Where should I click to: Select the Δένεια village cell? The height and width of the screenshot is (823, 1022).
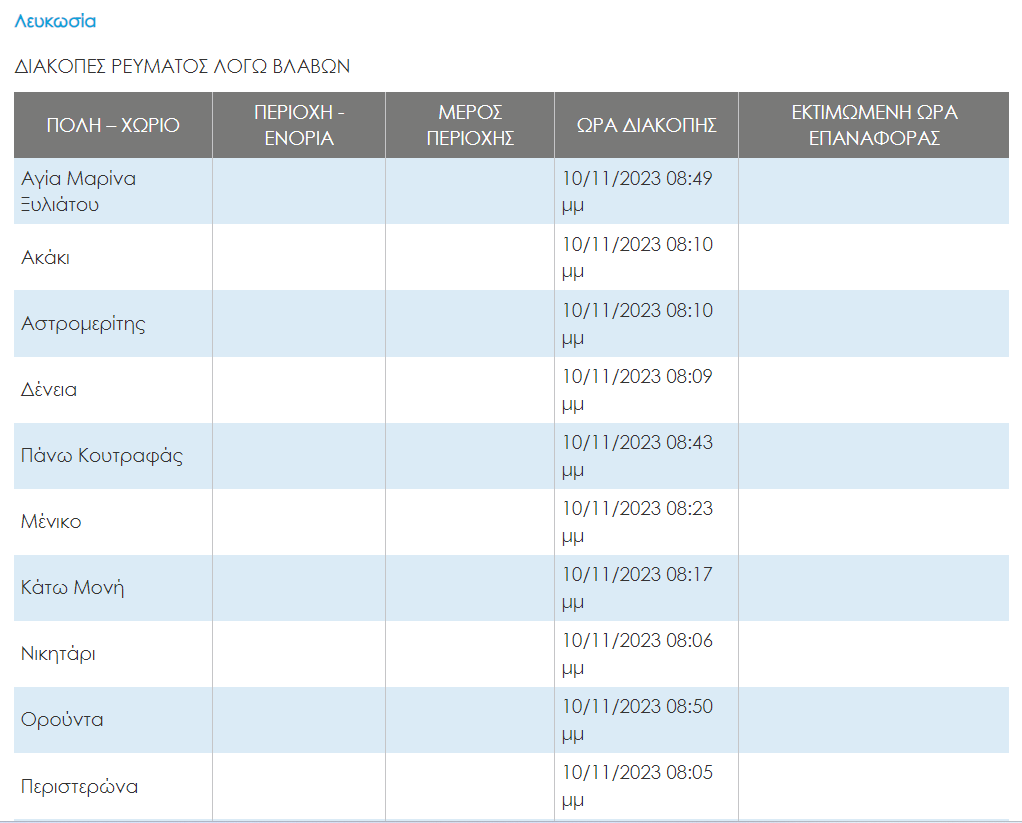point(49,389)
